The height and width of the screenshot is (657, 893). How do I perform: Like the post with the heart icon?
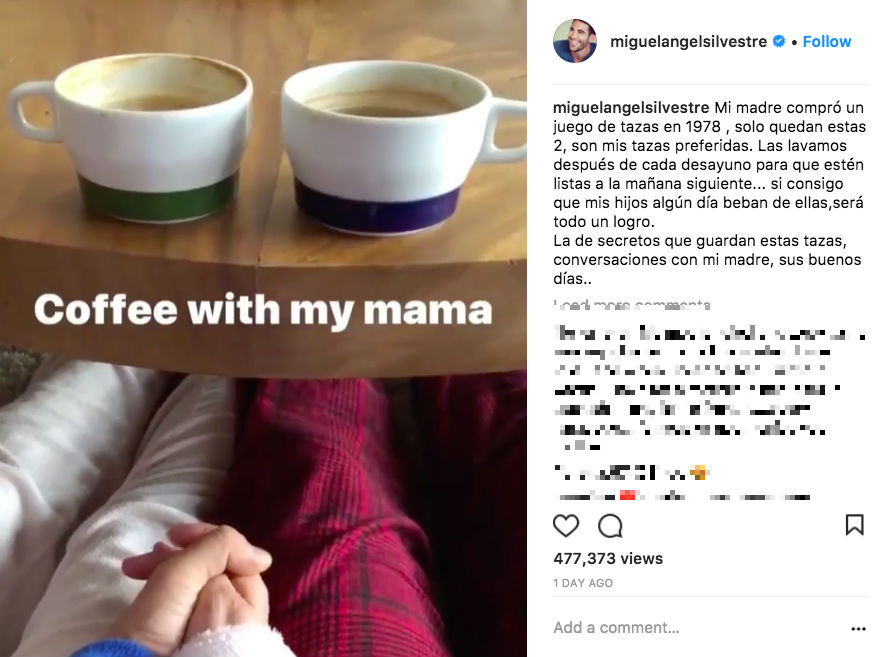[x=566, y=525]
